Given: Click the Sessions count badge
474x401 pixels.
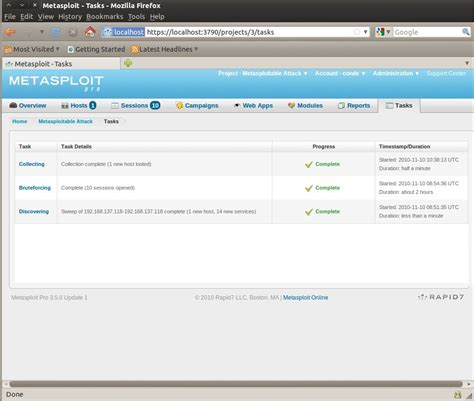Looking at the screenshot, I should click(x=155, y=105).
